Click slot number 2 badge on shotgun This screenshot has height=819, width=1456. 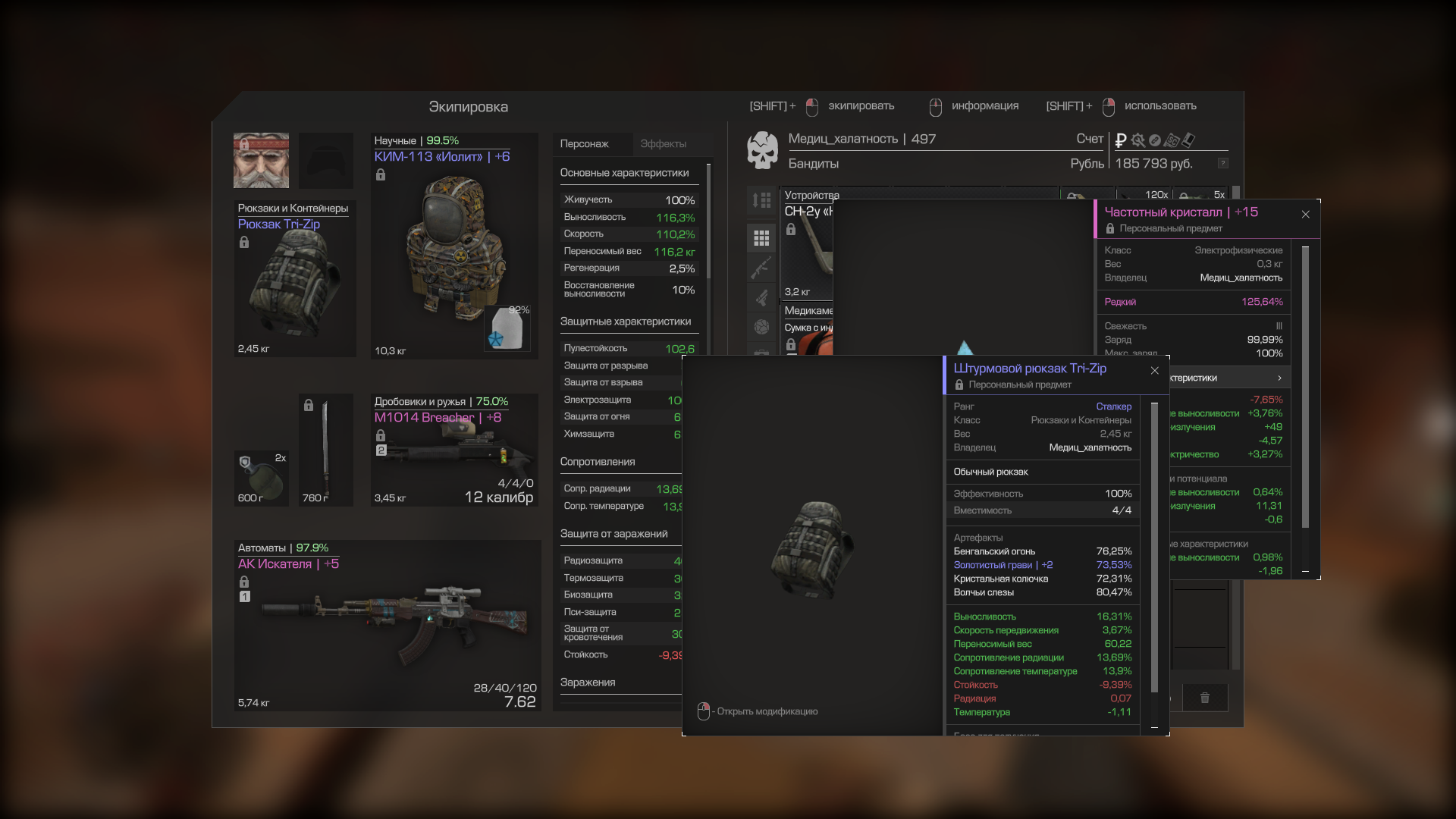(x=381, y=450)
